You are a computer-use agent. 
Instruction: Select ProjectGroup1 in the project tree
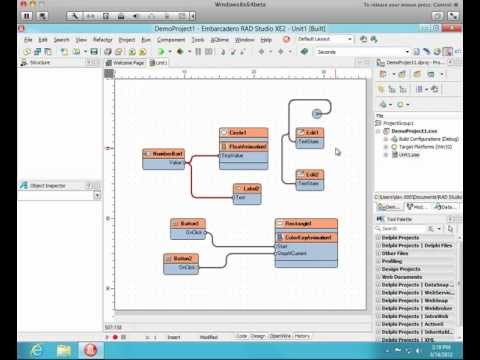coord(398,123)
